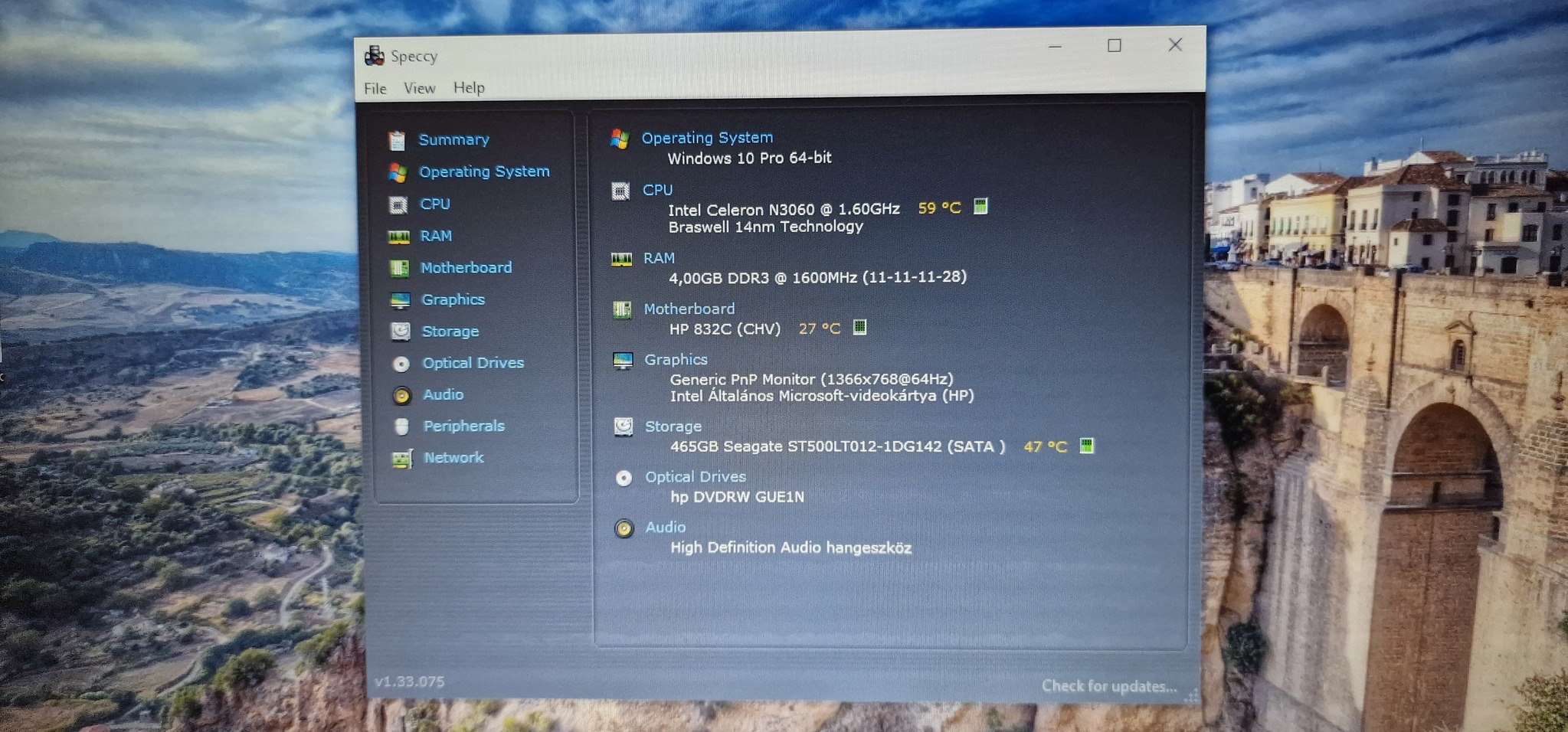The height and width of the screenshot is (732, 1568).
Task: Click the Motherboard icon in summary panel
Action: click(622, 309)
